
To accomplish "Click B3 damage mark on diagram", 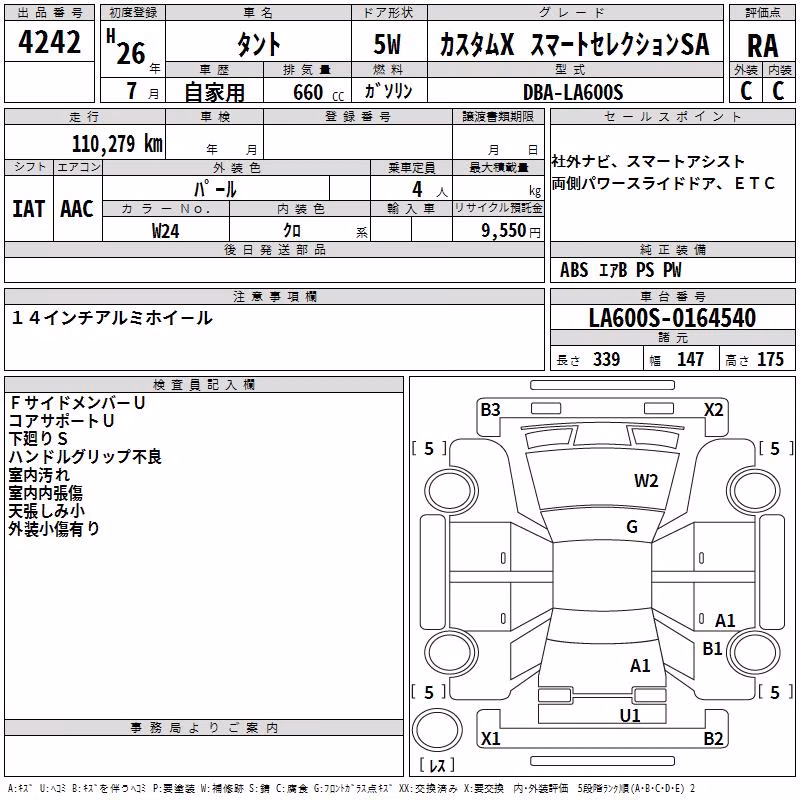I will coord(490,410).
